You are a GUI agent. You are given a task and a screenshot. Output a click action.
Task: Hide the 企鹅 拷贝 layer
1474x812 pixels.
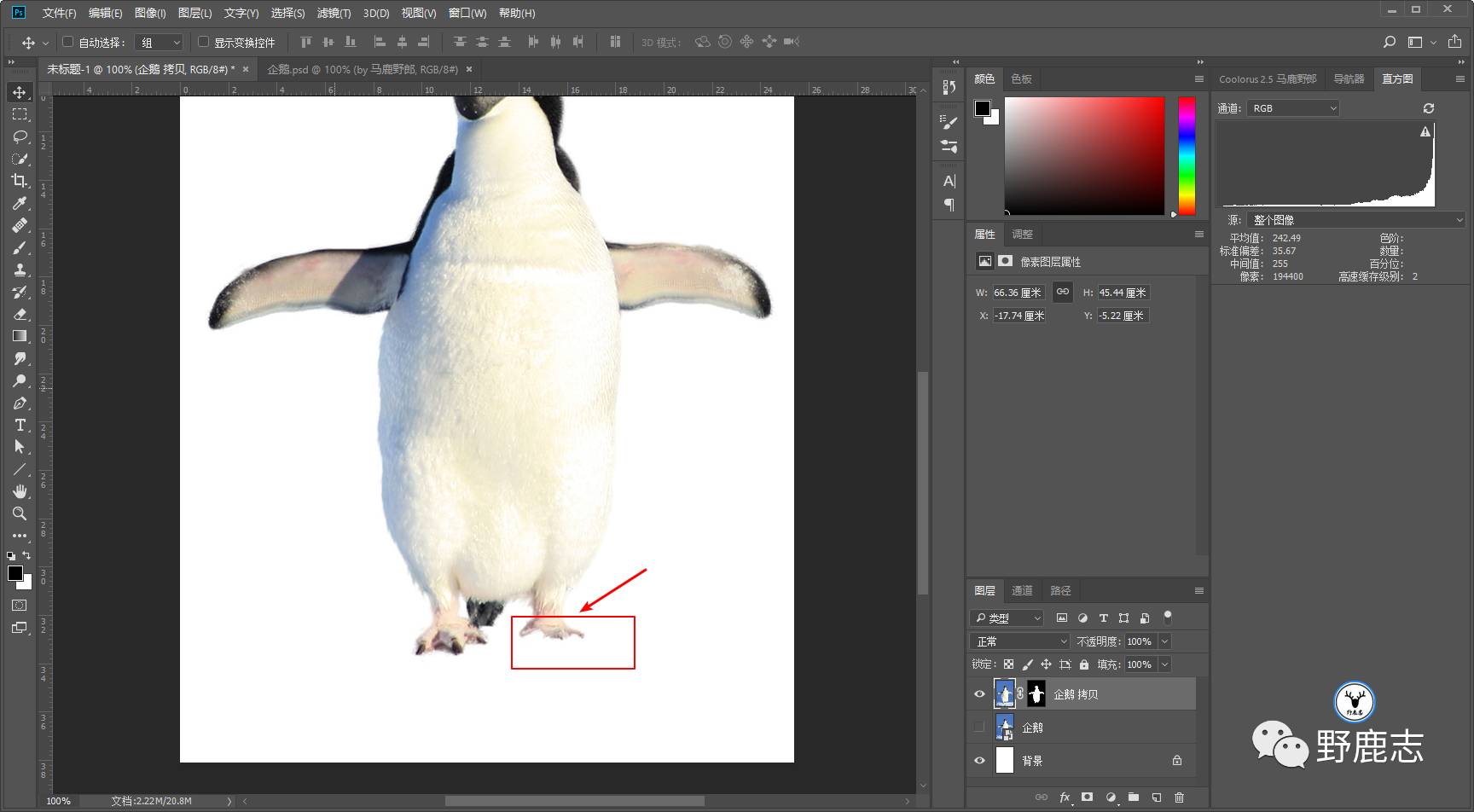(979, 694)
